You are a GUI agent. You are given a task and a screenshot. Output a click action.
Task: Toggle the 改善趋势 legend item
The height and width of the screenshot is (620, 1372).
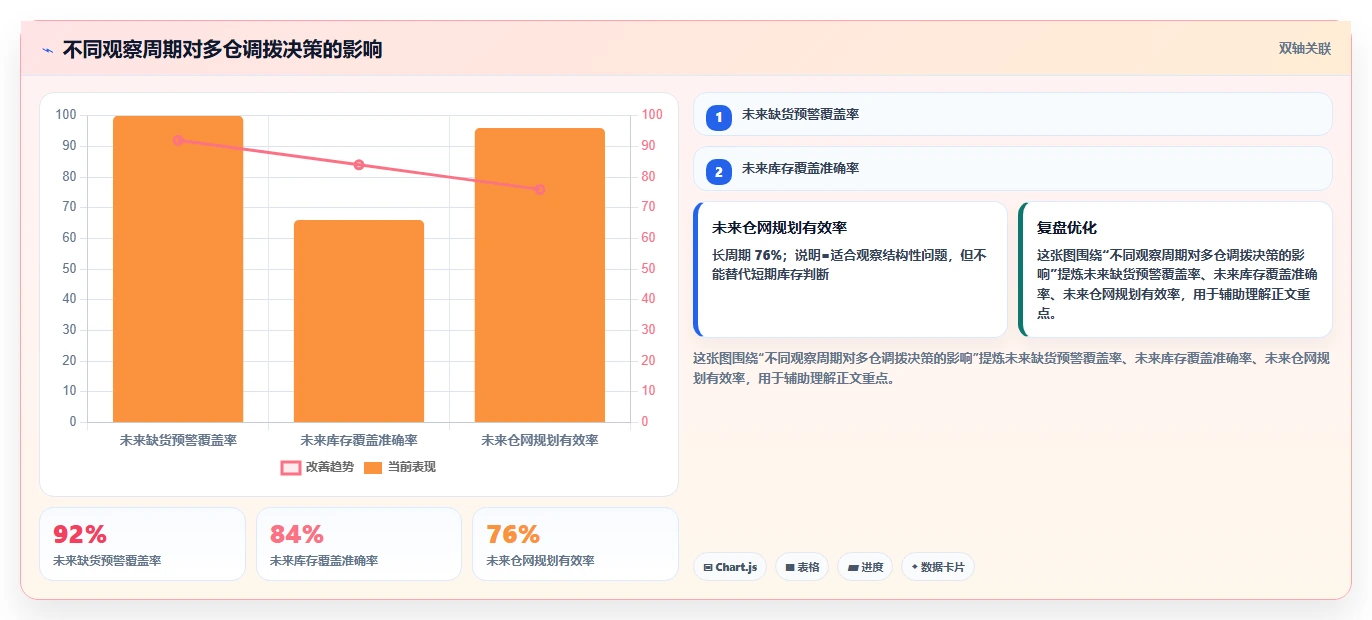click(317, 467)
